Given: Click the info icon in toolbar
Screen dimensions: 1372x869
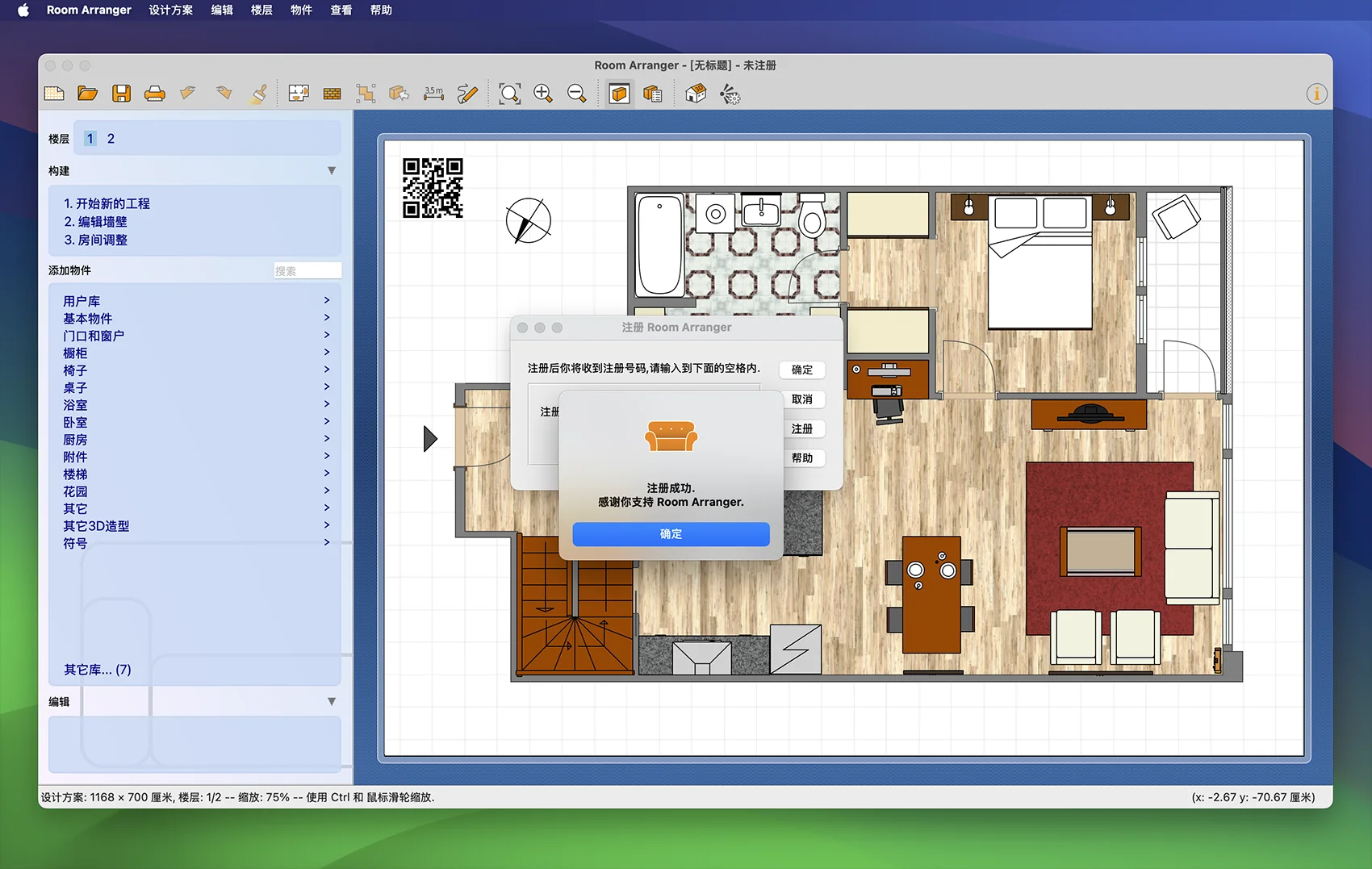Looking at the screenshot, I should (x=1316, y=94).
